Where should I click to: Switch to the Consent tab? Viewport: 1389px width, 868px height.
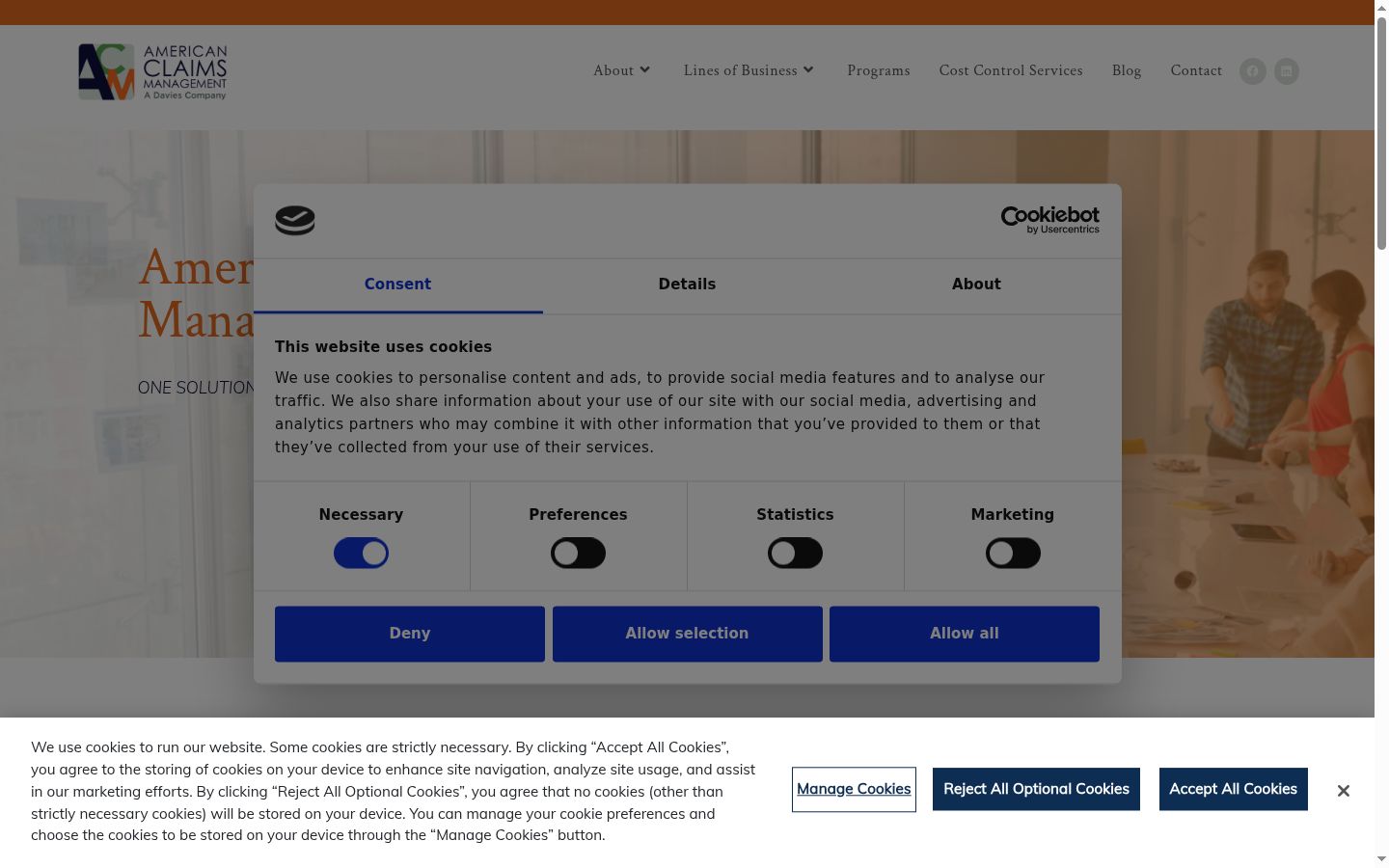[397, 285]
